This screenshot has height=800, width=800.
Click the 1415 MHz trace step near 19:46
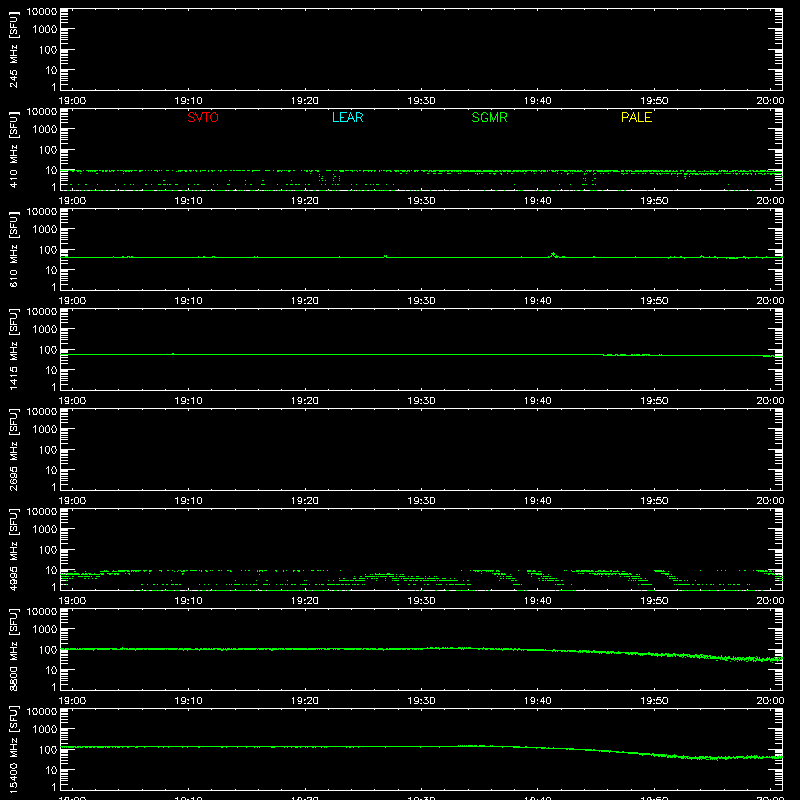(x=604, y=355)
